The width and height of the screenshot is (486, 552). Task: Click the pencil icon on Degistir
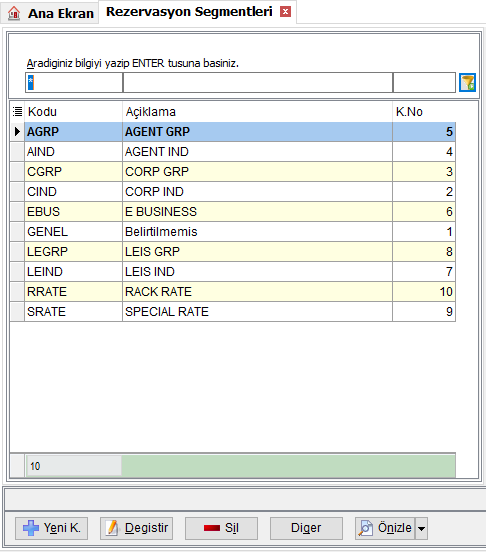[x=113, y=528]
